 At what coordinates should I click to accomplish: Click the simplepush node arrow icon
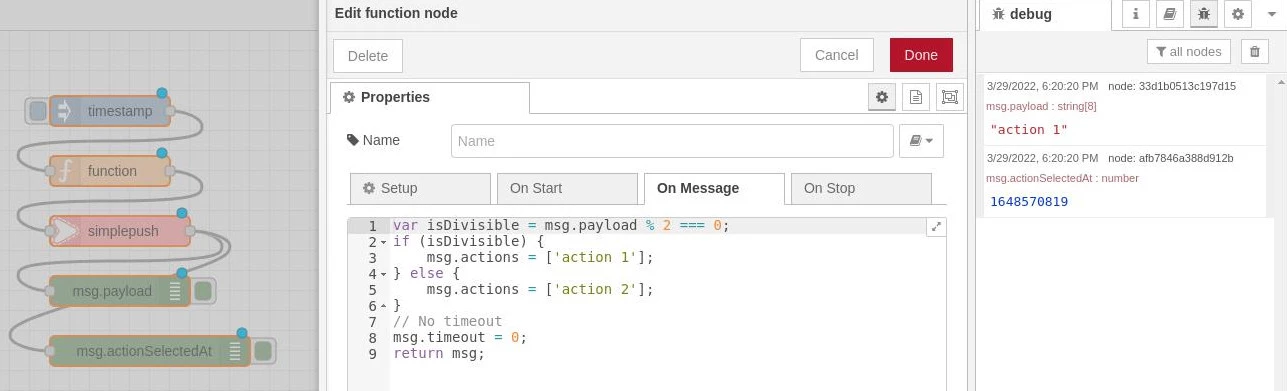click(64, 231)
